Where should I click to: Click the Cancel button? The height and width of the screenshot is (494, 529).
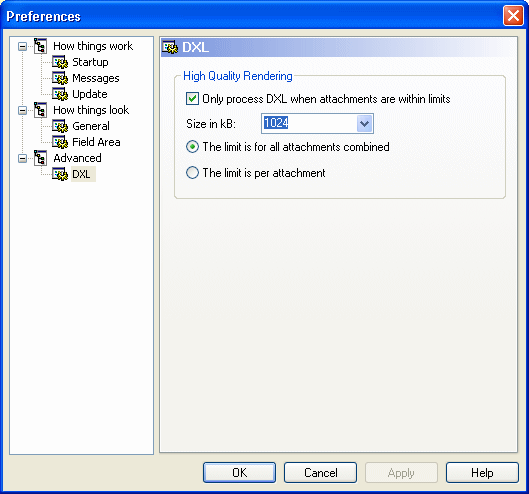(x=321, y=472)
